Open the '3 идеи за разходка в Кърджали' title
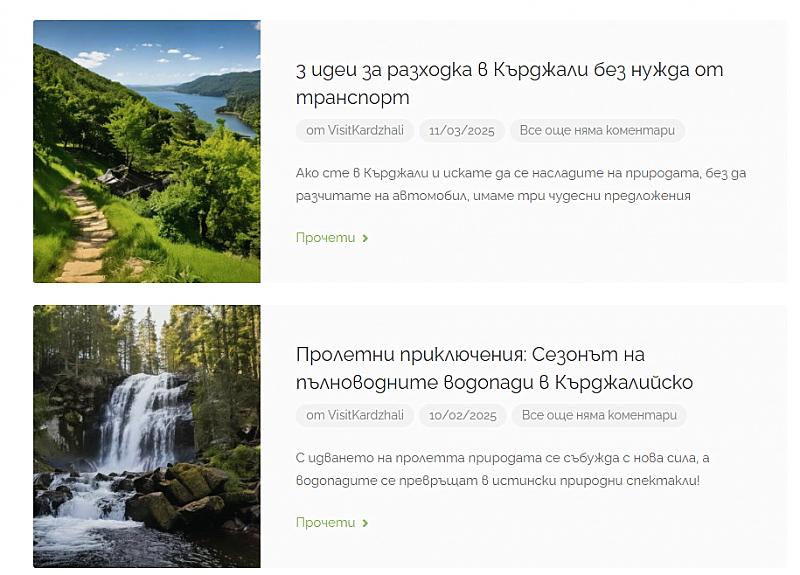Image resolution: width=800 pixels, height=575 pixels. point(509,83)
